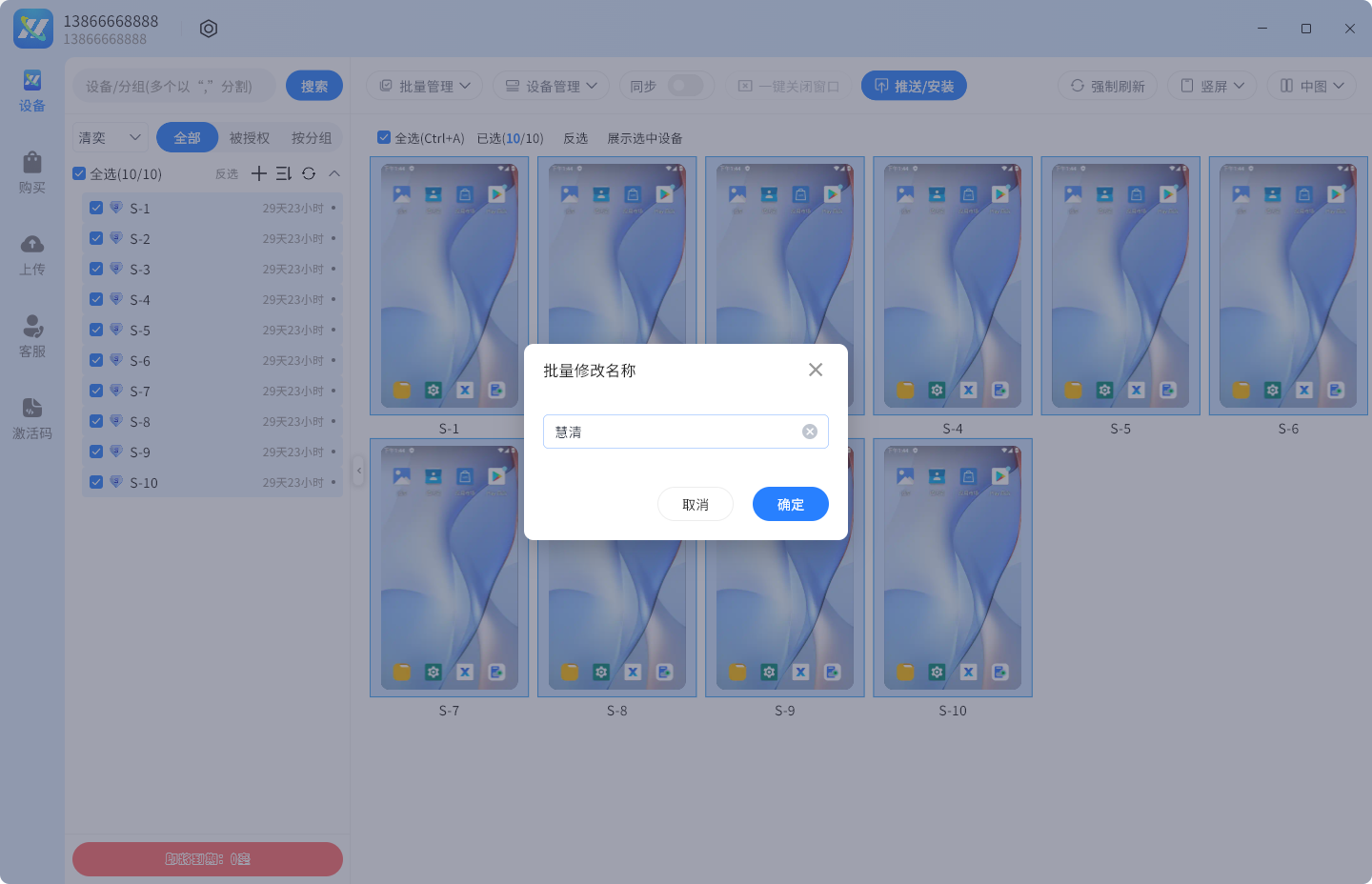Screen dimensions: 1372x884
Task: Open the hexagon settings icon
Action: (209, 29)
